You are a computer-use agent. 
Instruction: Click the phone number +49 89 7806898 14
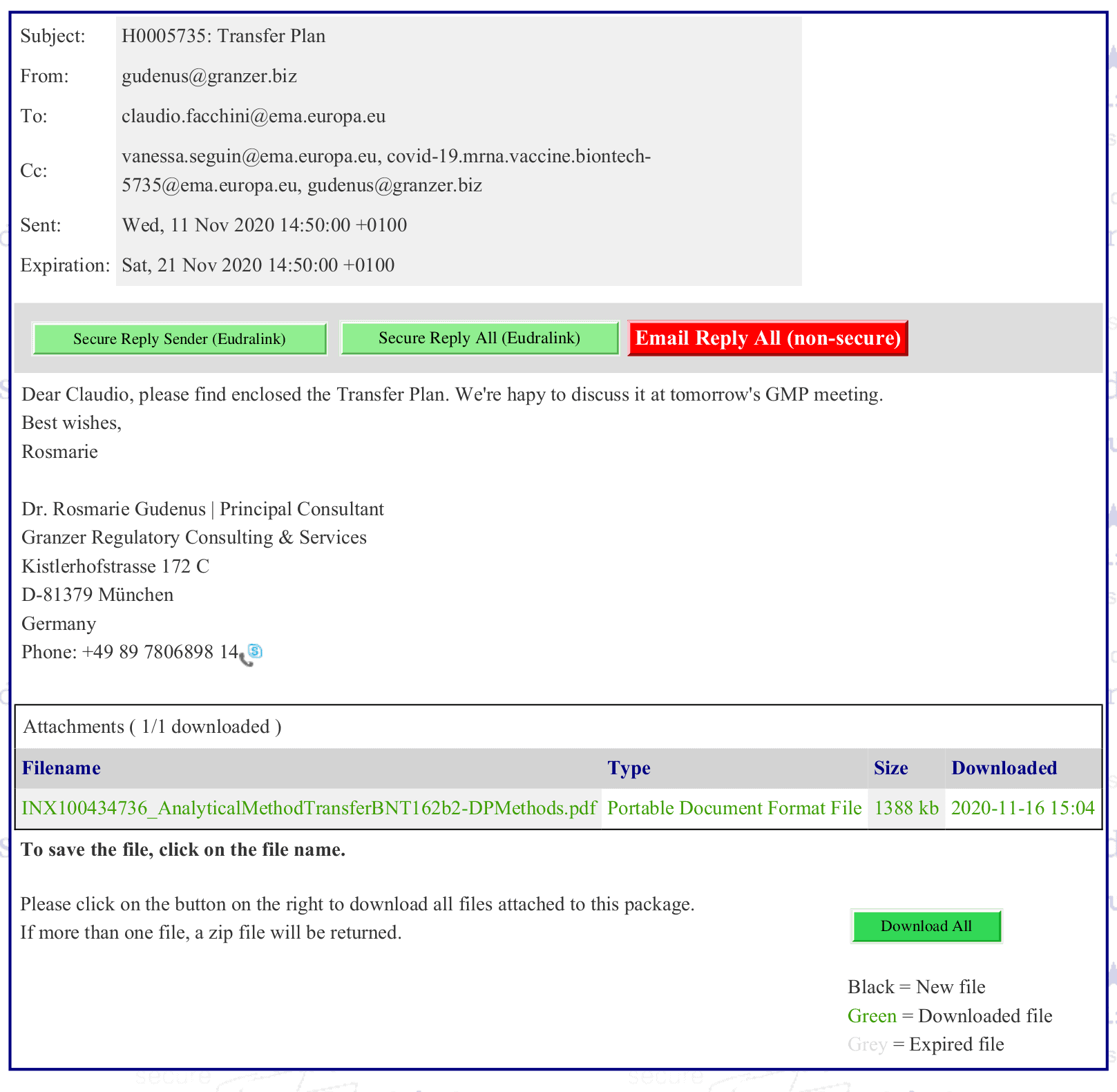(160, 652)
